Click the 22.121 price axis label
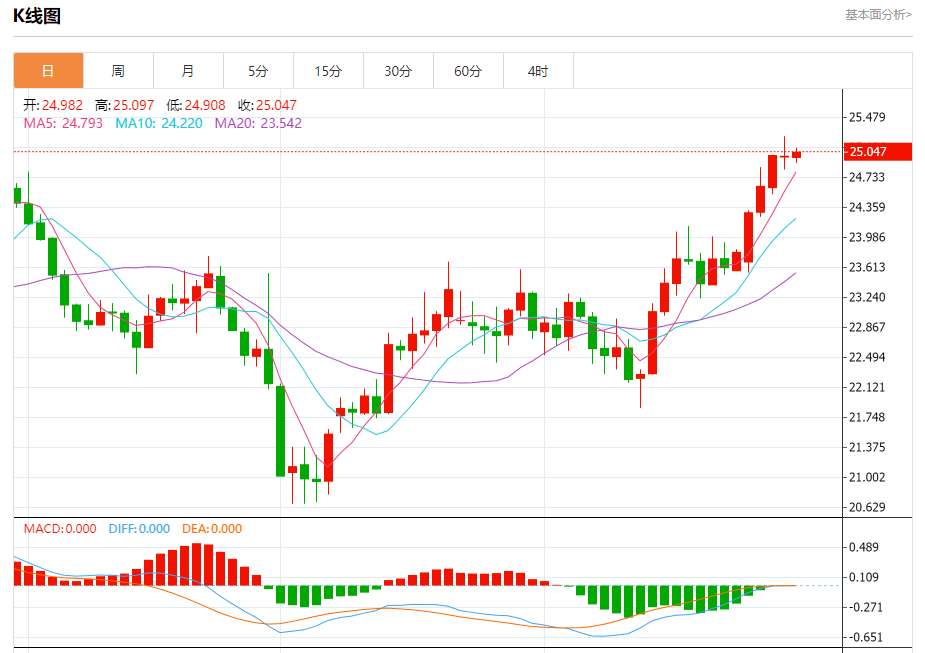 [867, 387]
